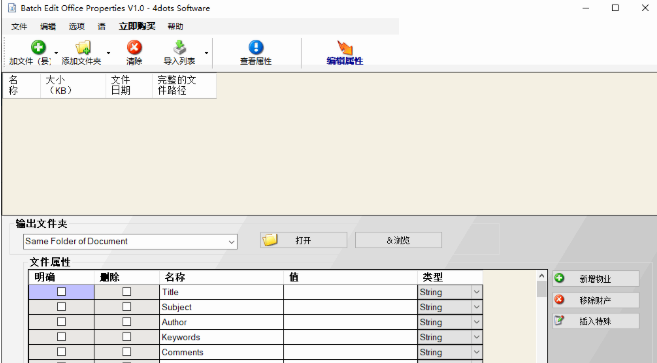Click the Subject name cell
Screen dimensions: 657x363
click(221, 307)
